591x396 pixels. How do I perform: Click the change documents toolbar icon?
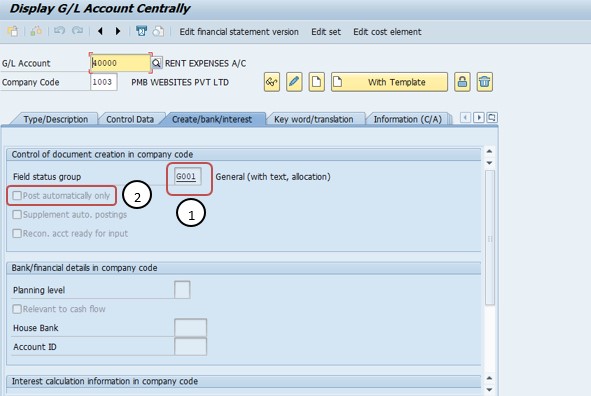click(158, 31)
